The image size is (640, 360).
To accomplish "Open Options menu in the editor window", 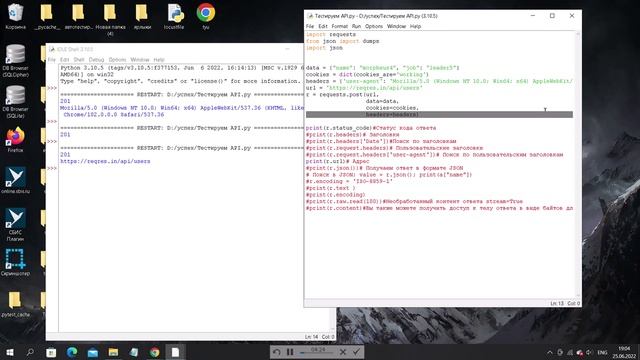I will 374,26.
